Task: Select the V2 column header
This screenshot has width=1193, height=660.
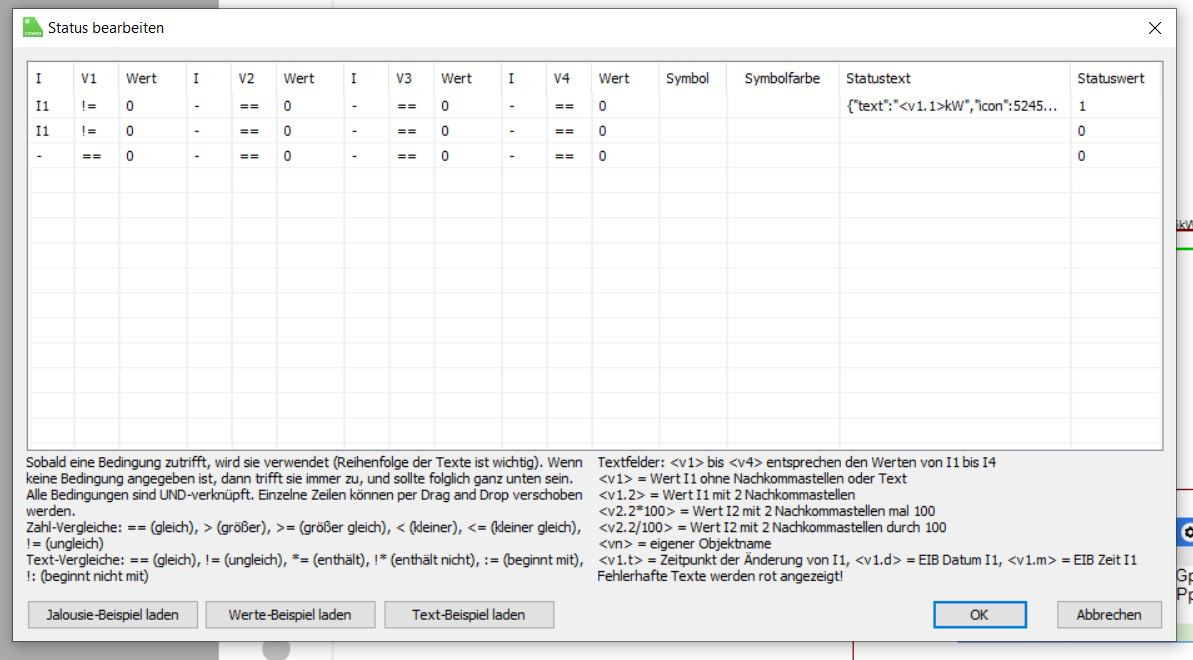Action: coord(253,78)
